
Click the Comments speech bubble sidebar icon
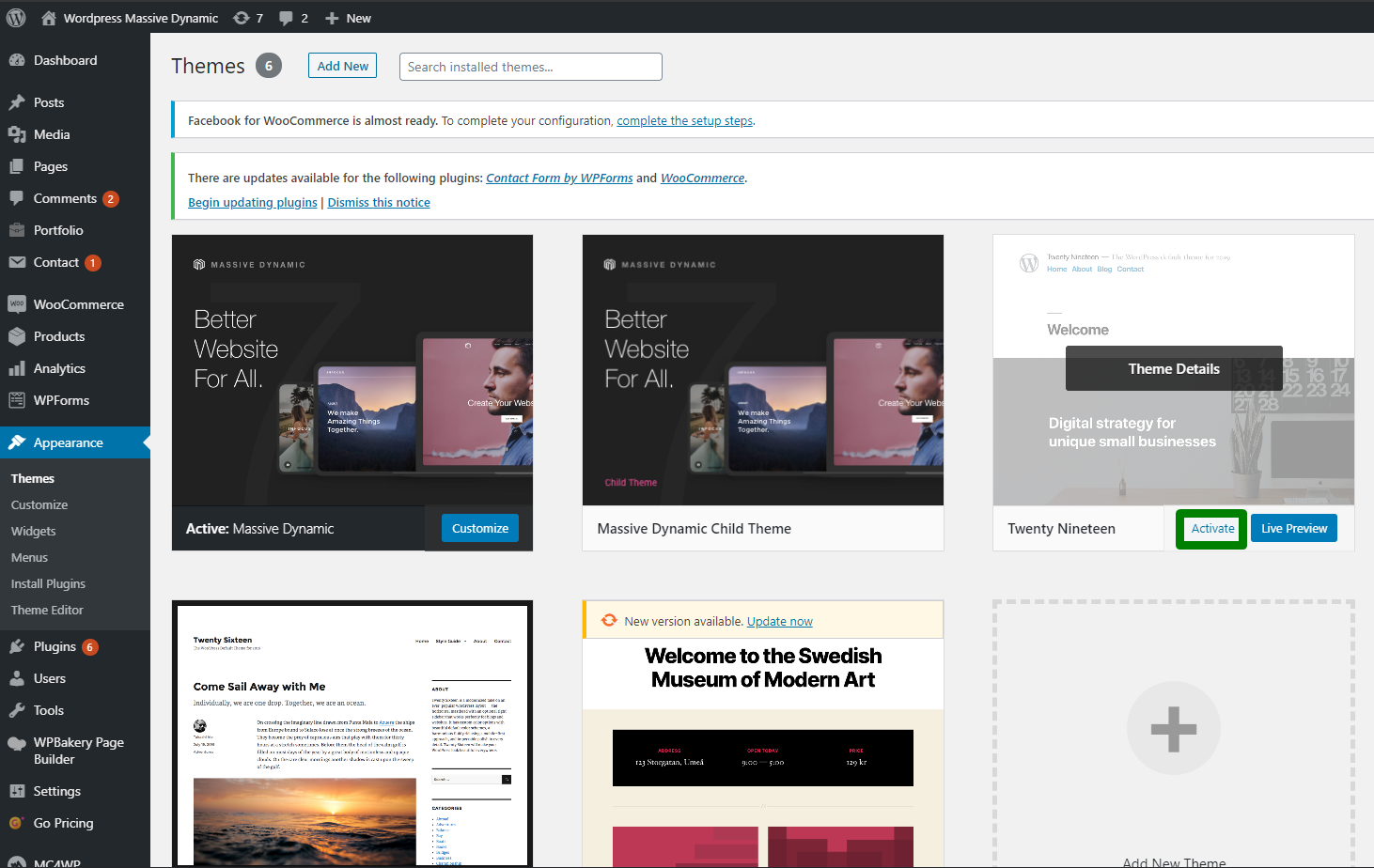coord(17,198)
